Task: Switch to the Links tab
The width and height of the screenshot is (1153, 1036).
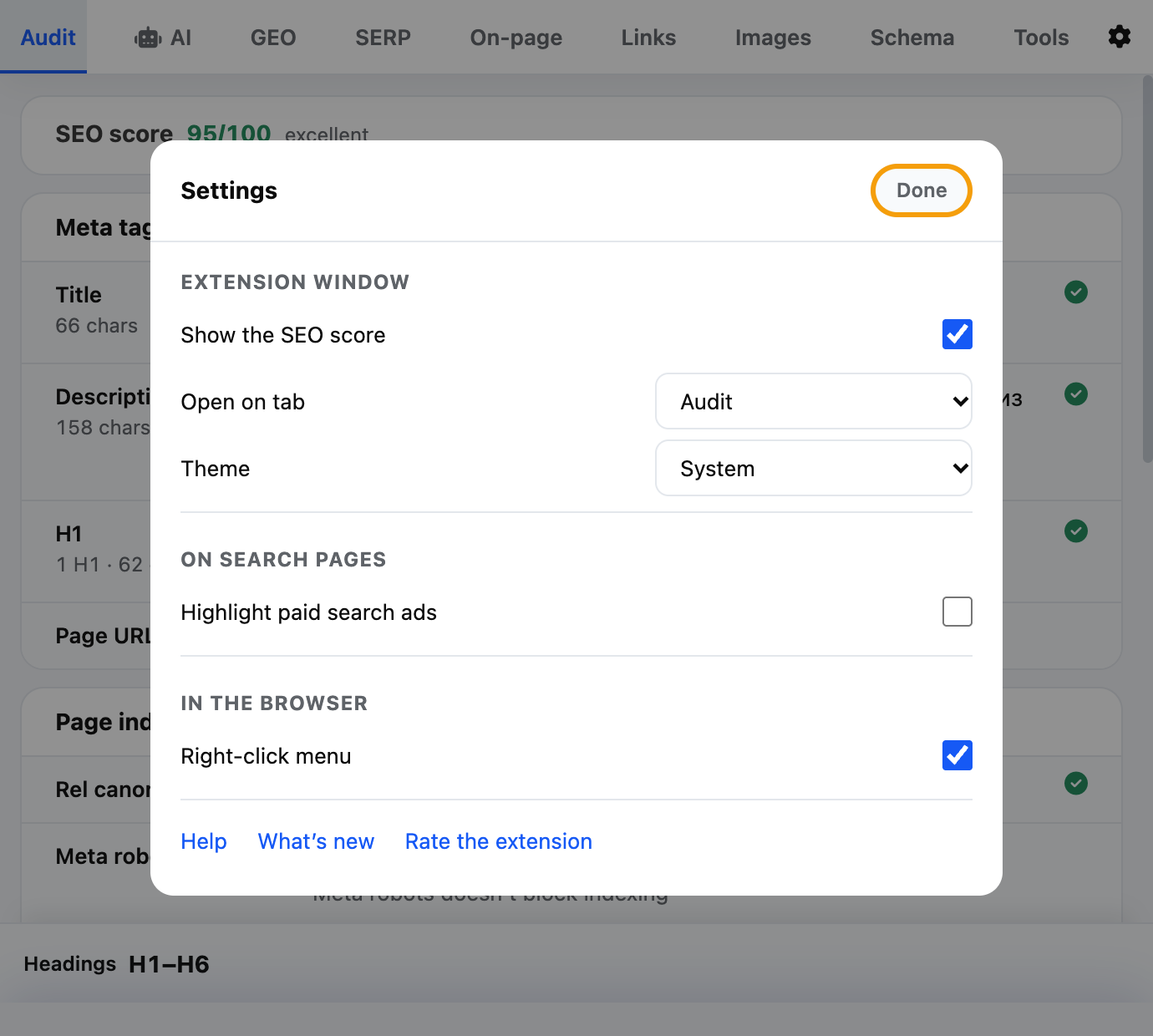Action: [648, 38]
